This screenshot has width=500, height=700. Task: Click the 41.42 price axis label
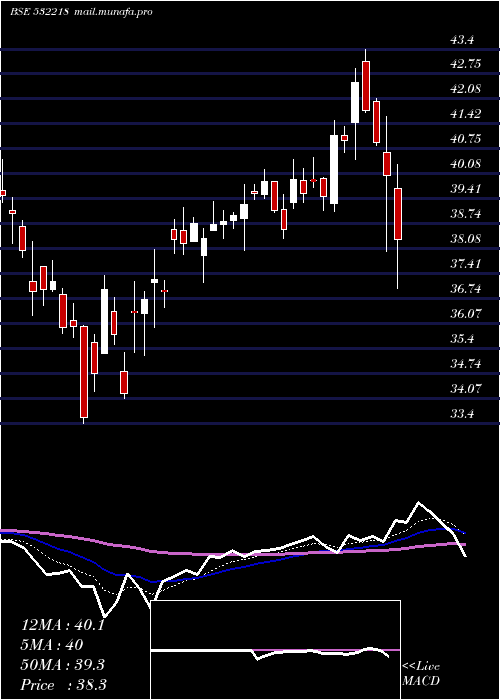click(466, 114)
